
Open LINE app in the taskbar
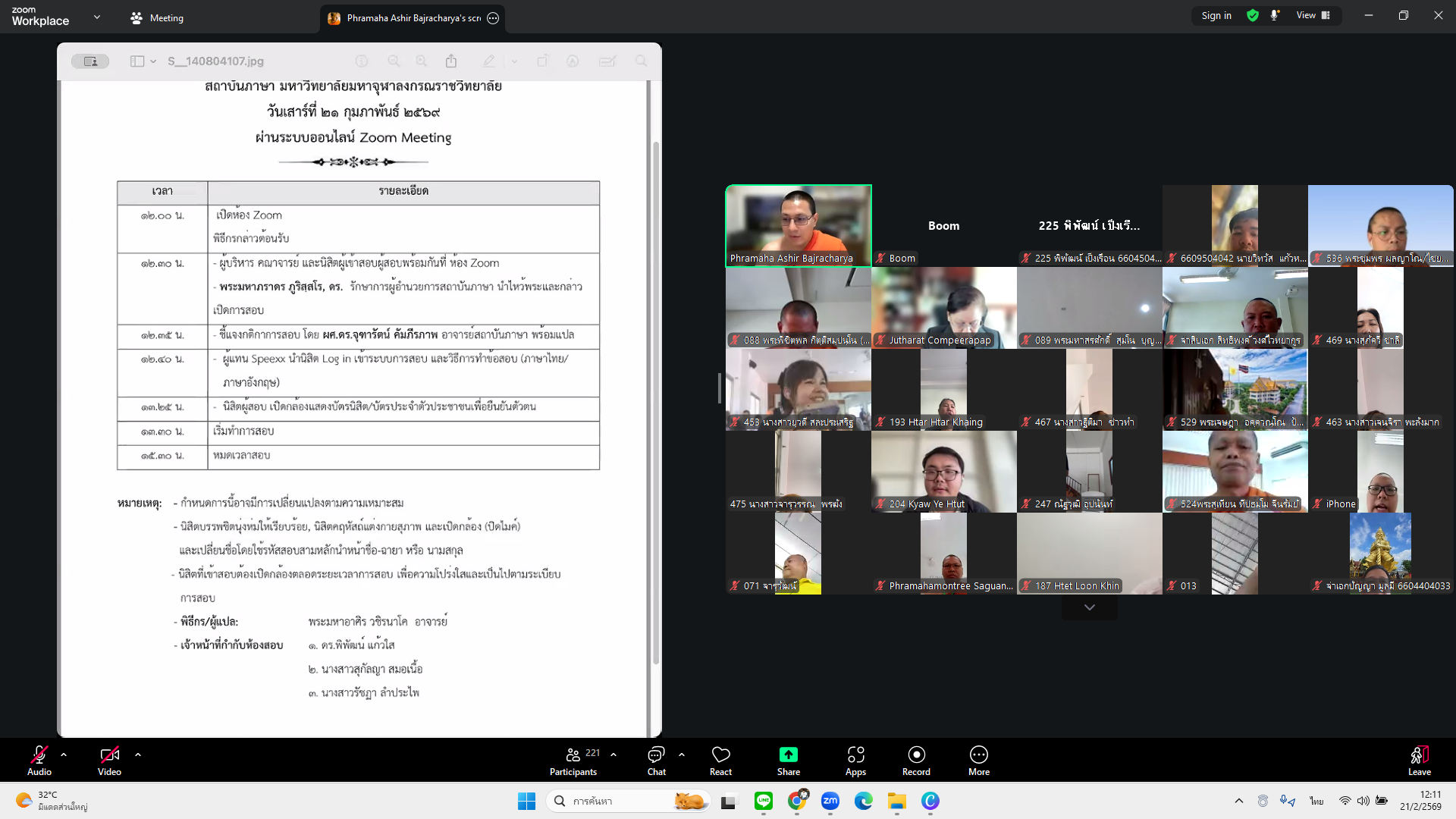pos(763,801)
